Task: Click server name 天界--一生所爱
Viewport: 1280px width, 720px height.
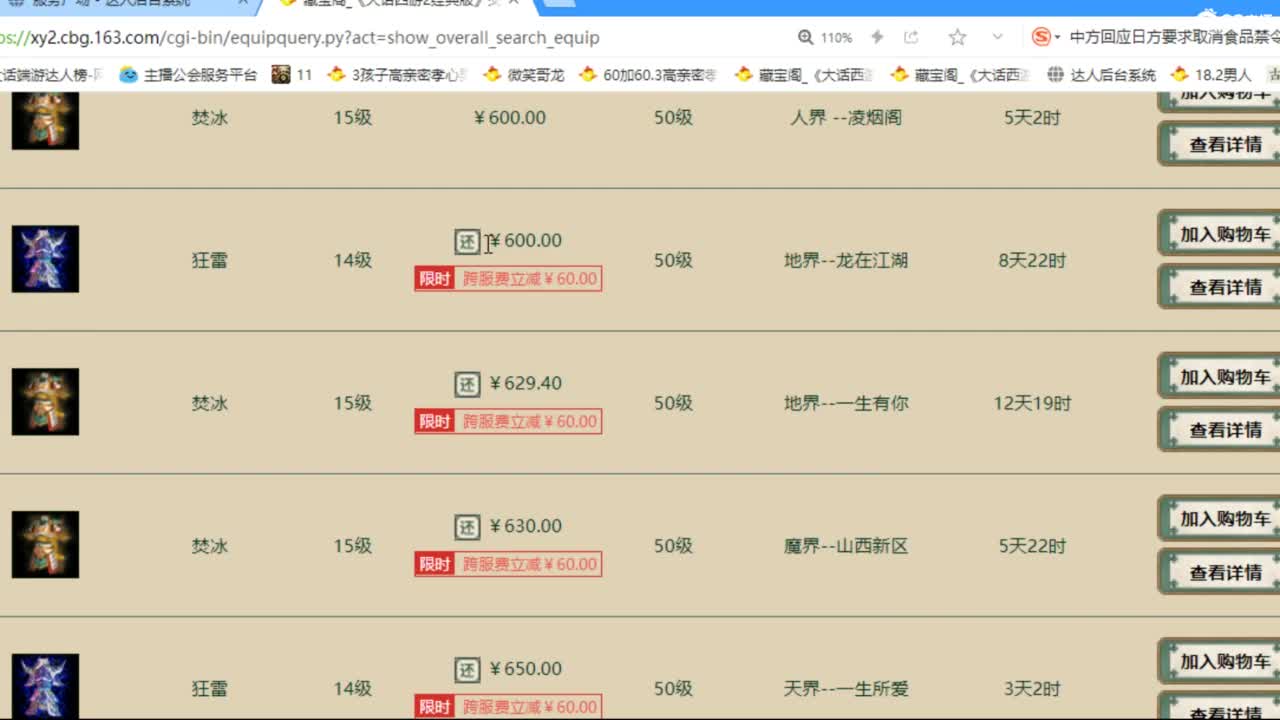Action: click(846, 689)
